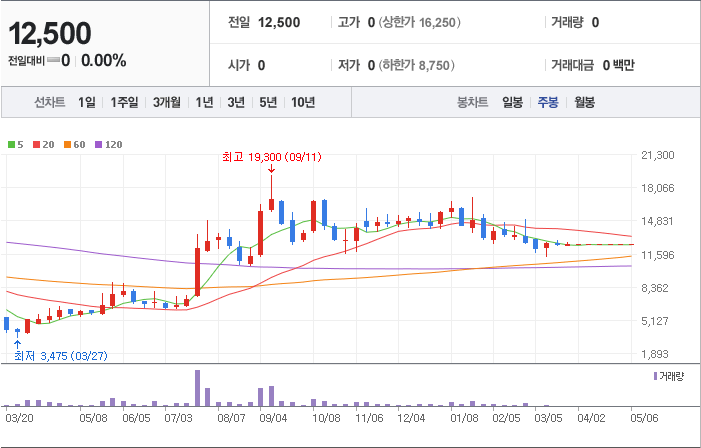Click the 04/02 date axis label
Viewport: 701px width, 448px height.
tap(591, 418)
